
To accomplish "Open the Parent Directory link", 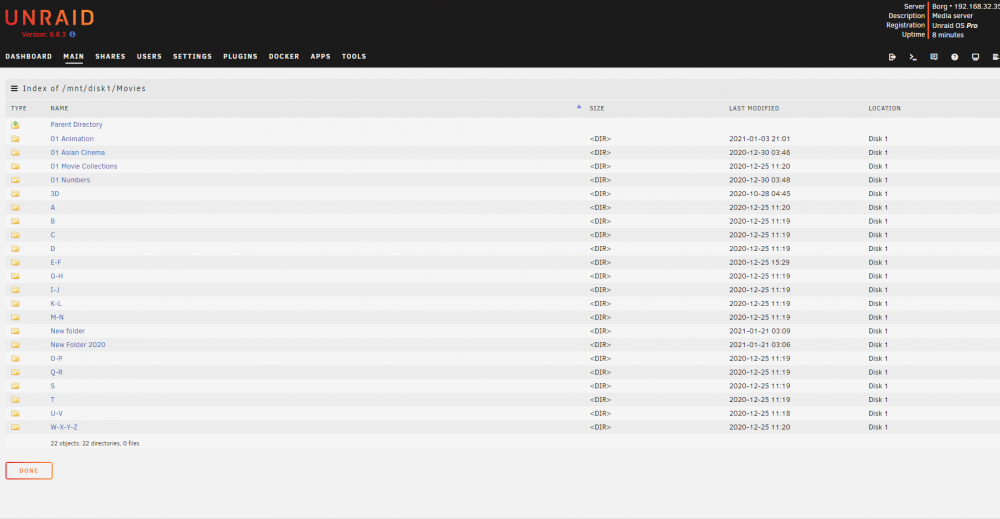I will click(77, 125).
